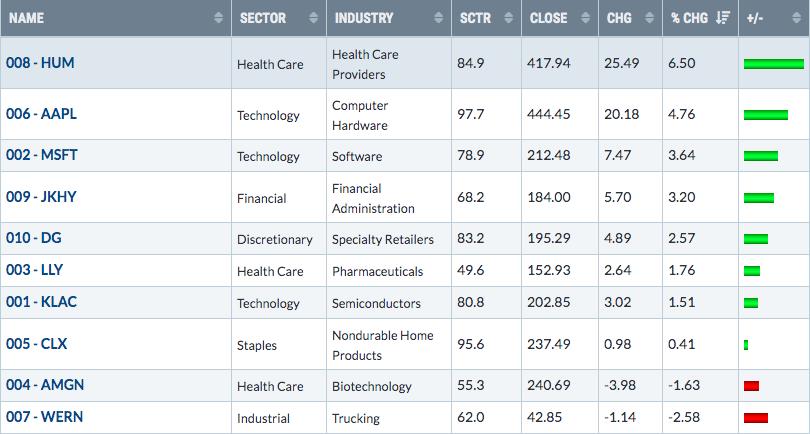Click the CHG column sort arrows
This screenshot has width=810, height=434.
tap(649, 18)
